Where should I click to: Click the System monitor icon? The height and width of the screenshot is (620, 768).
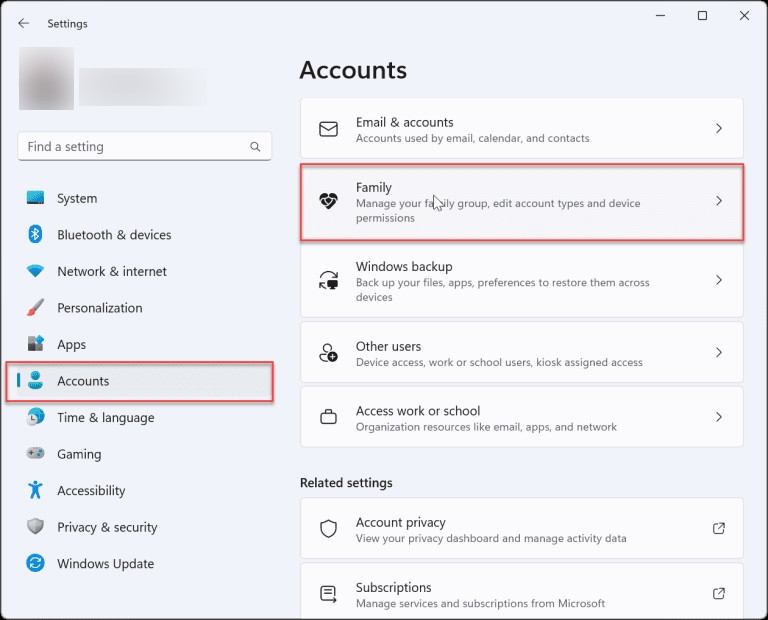point(35,198)
